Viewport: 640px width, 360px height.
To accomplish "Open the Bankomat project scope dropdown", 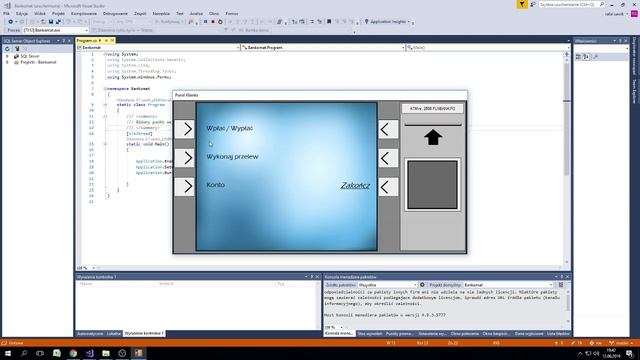I will point(158,48).
